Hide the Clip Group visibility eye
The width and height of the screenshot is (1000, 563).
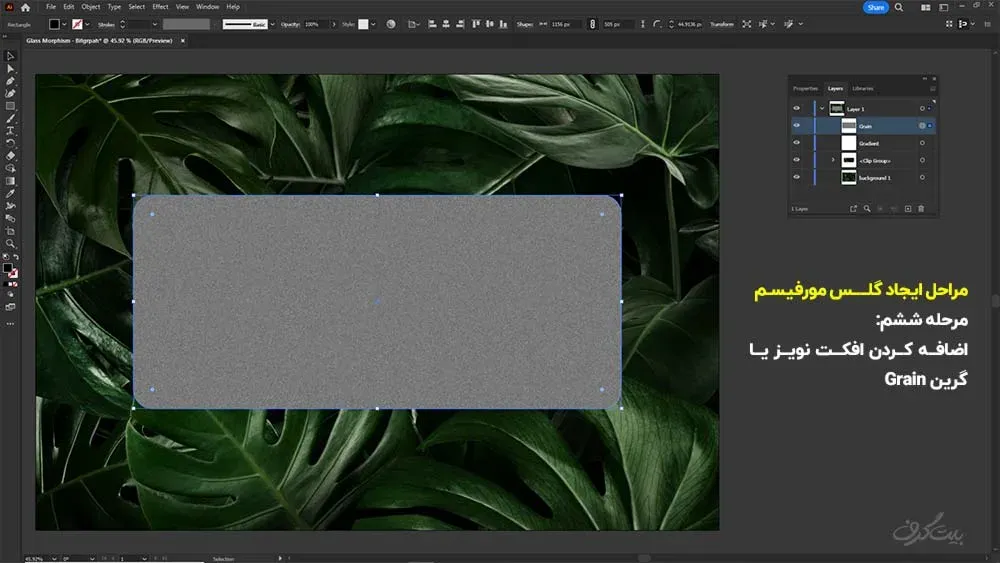click(797, 160)
